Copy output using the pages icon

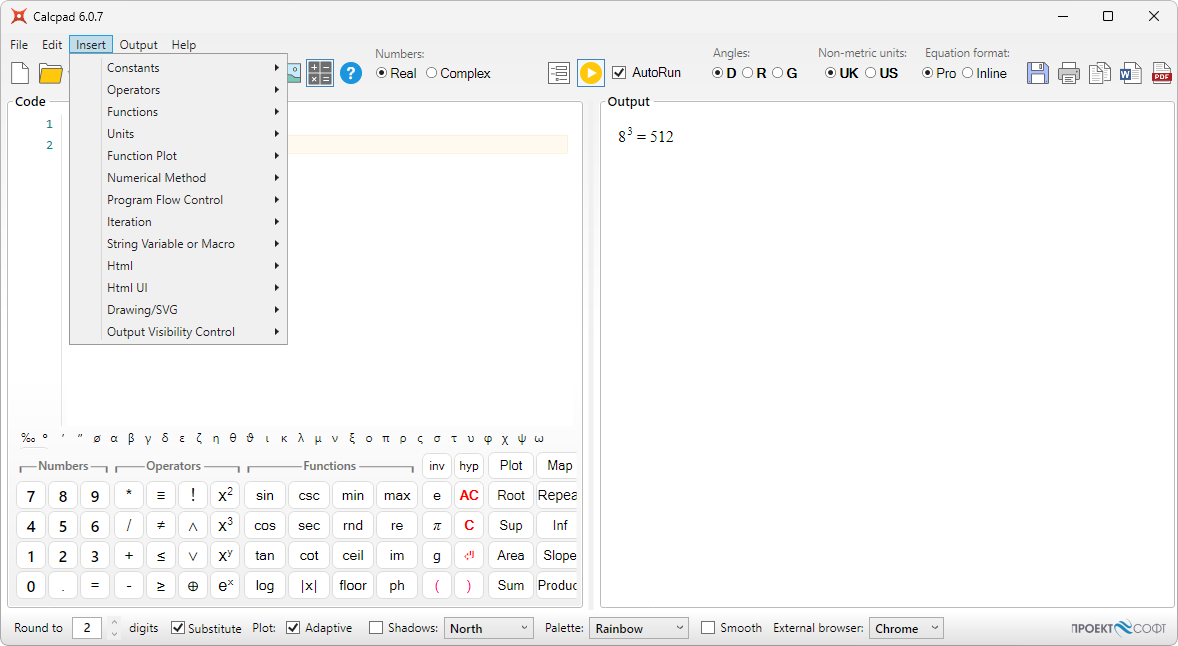(x=1100, y=73)
